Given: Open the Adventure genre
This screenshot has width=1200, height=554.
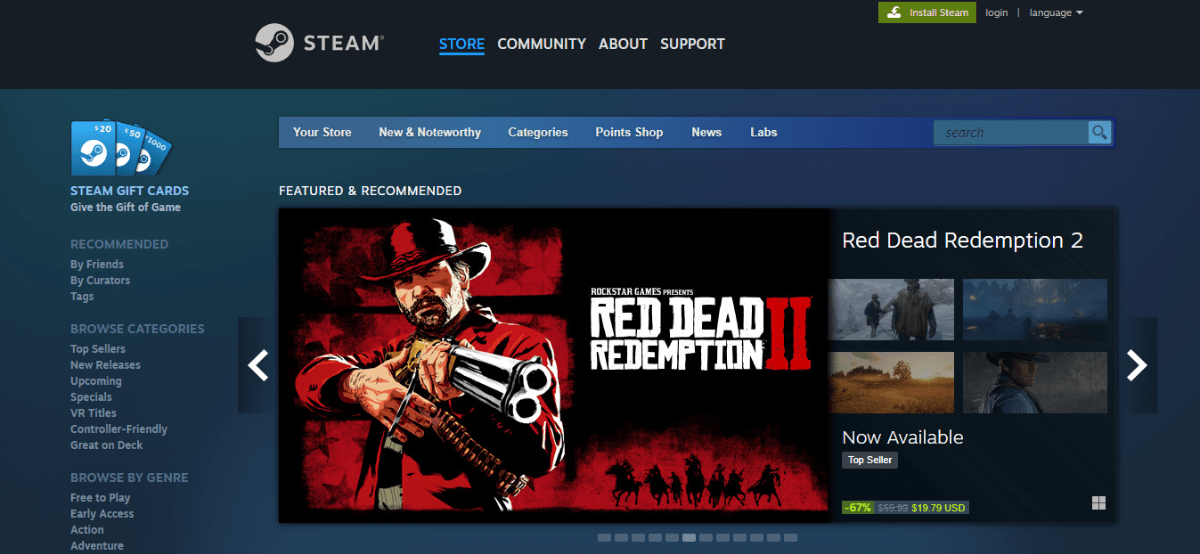Looking at the screenshot, I should (x=97, y=546).
